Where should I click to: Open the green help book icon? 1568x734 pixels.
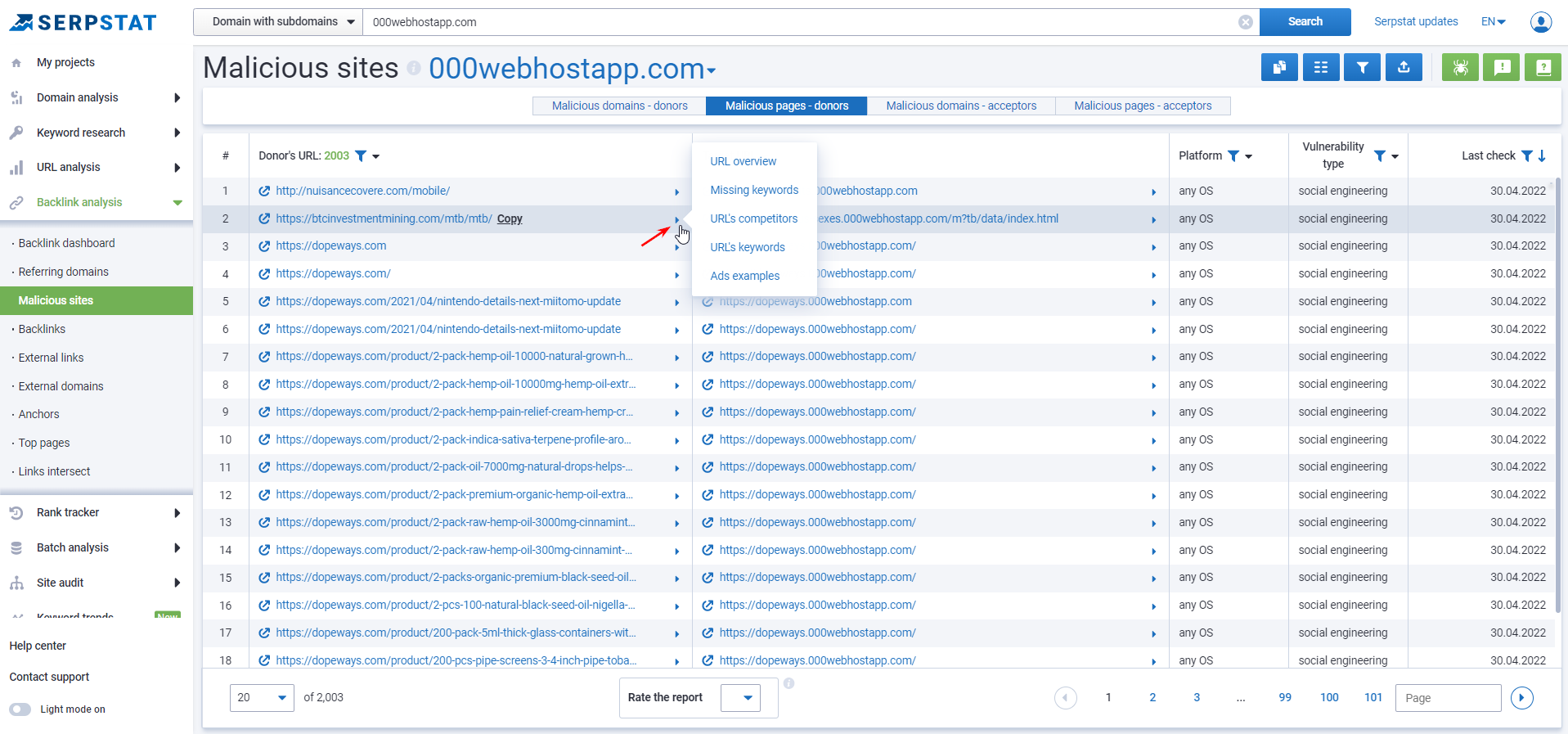click(x=1543, y=67)
